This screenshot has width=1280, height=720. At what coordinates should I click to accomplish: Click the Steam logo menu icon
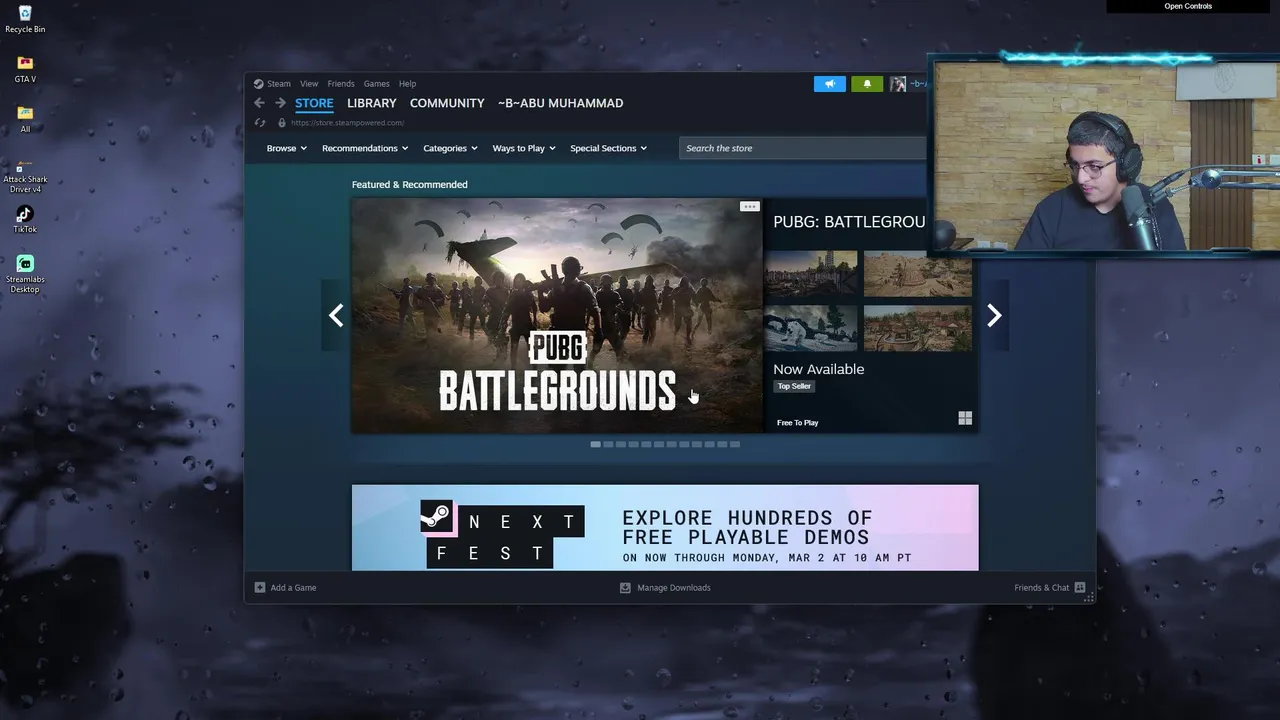pyautogui.click(x=259, y=84)
